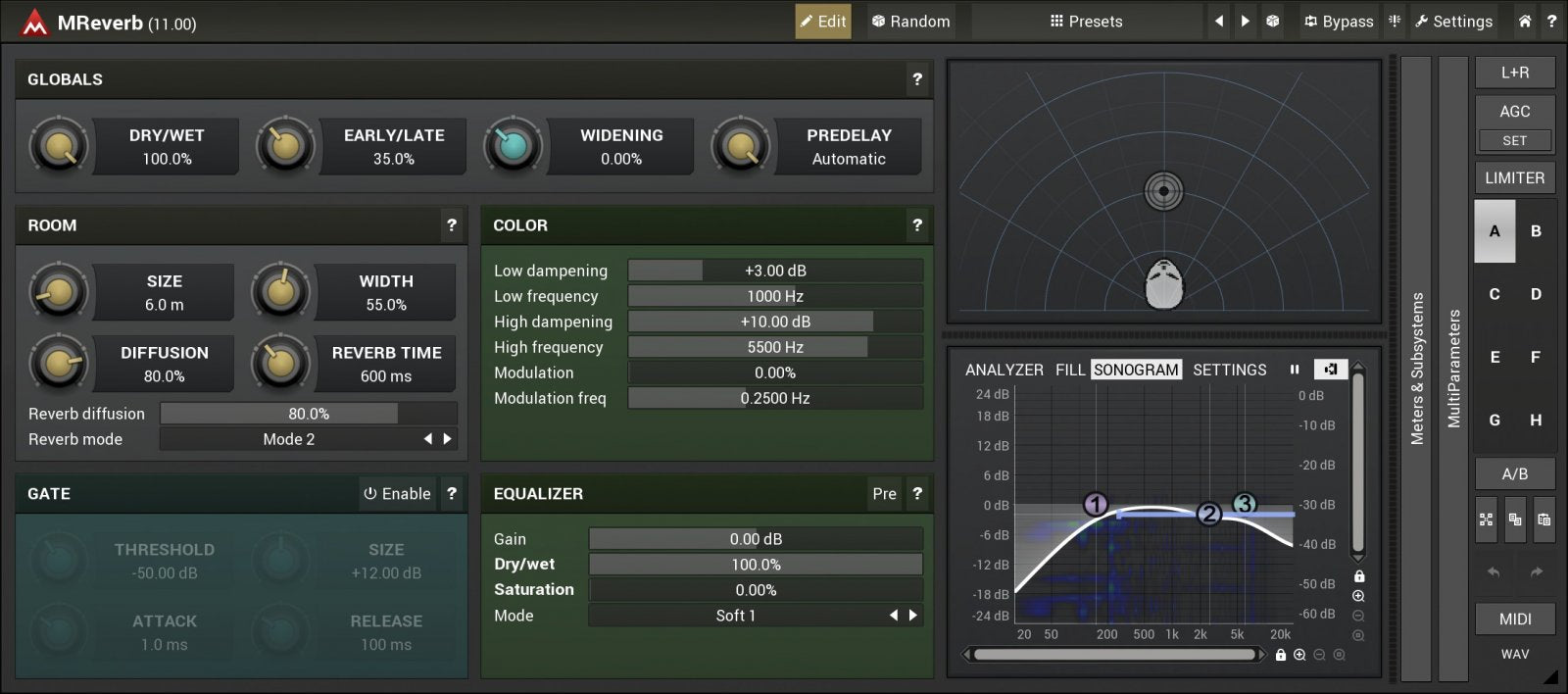The height and width of the screenshot is (694, 1568).
Task: Click the horizontal axis lock icon below the graph
Action: pos(1281,655)
